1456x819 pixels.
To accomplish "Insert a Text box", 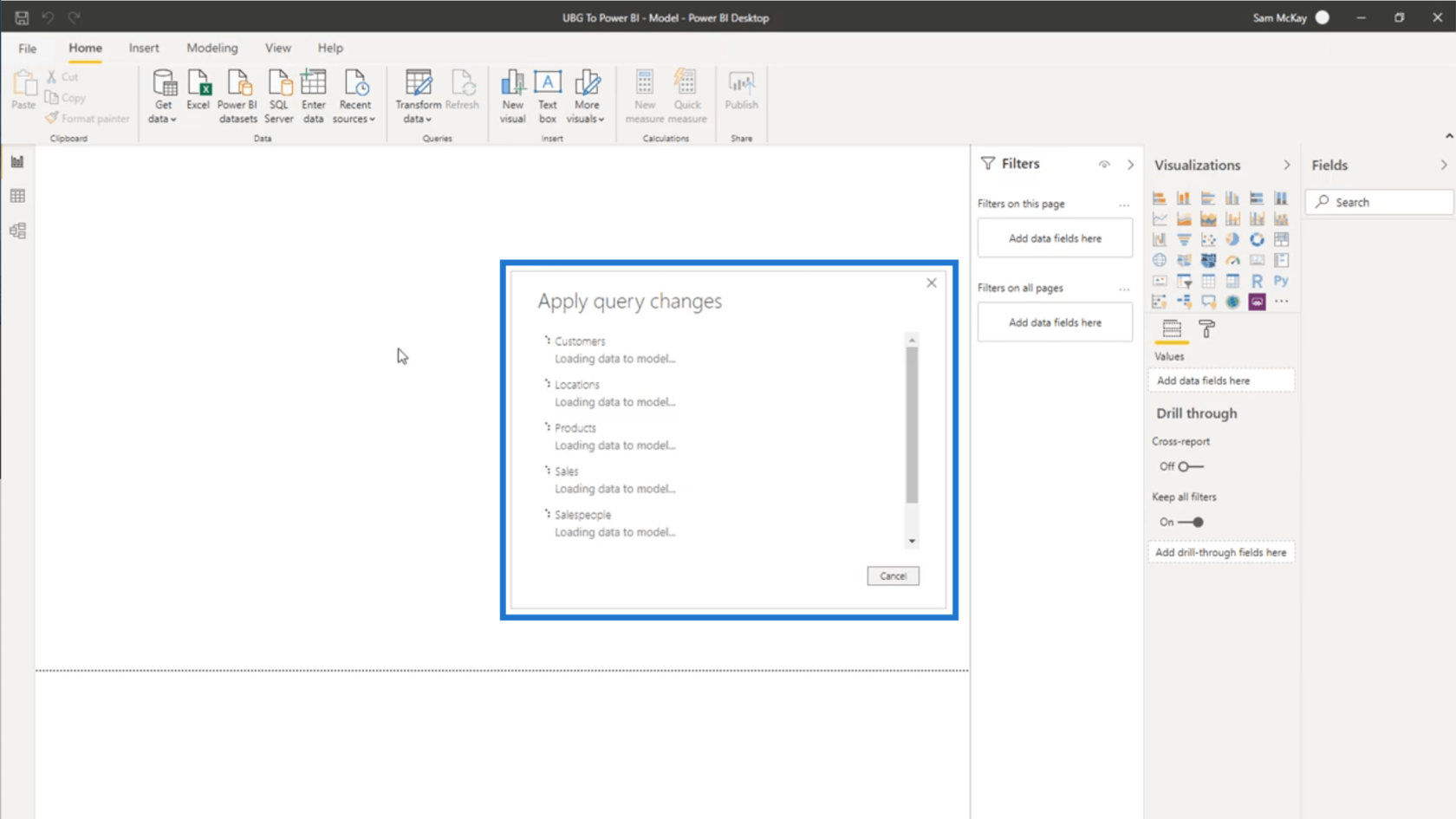I will click(548, 96).
